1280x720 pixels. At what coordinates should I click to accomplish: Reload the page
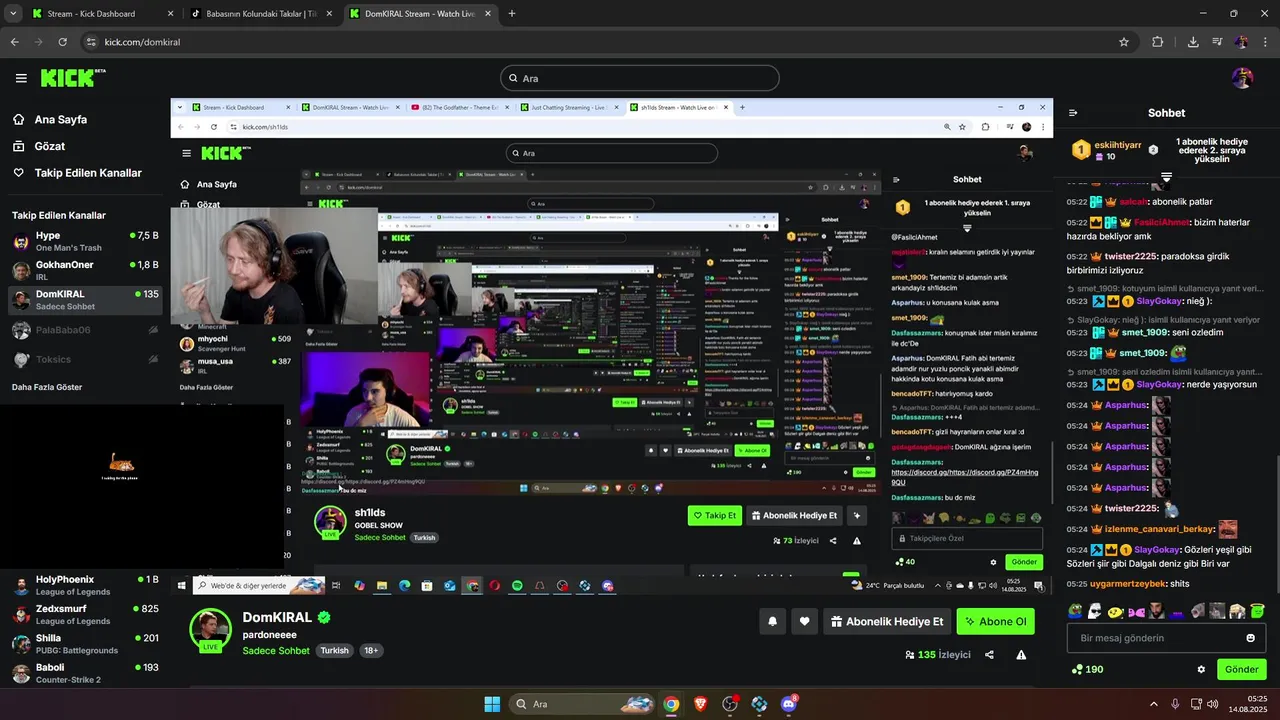coord(63,42)
